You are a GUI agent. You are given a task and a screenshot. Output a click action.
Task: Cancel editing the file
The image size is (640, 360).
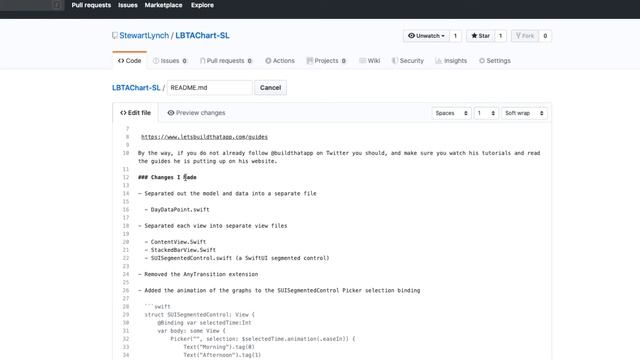click(270, 88)
